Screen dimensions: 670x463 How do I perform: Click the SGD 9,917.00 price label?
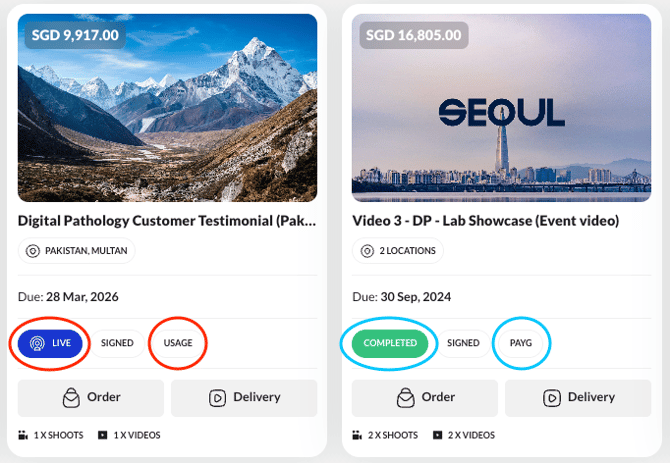pyautogui.click(x=76, y=35)
